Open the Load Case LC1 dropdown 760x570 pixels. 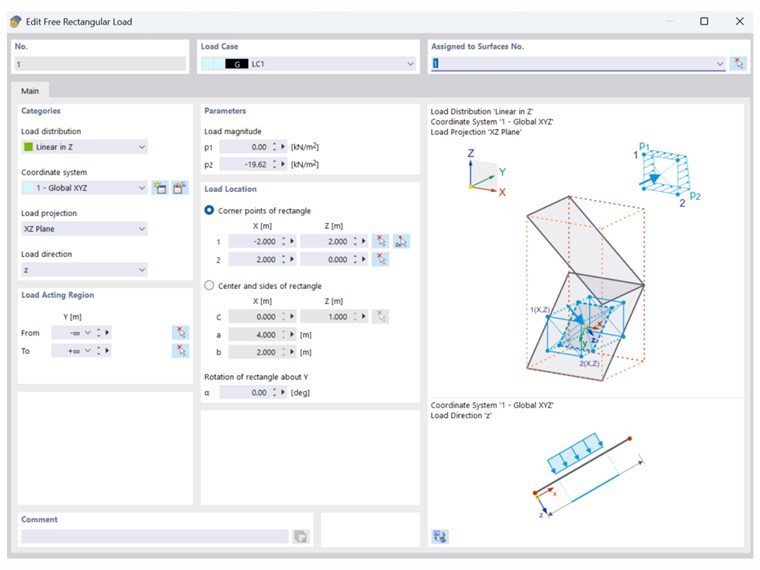point(411,64)
